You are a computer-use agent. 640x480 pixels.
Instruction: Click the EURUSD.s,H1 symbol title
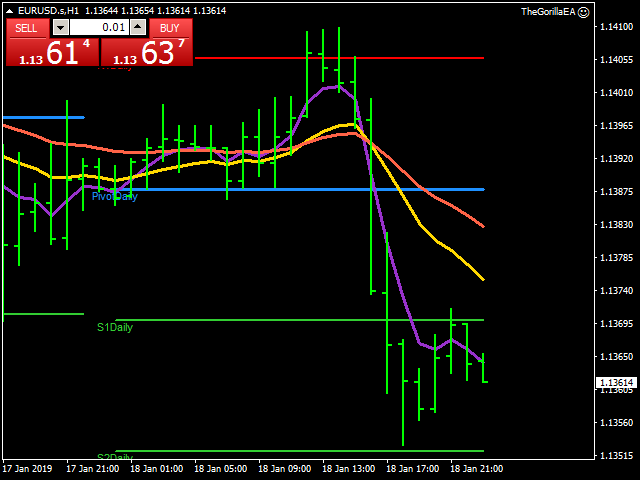click(49, 11)
